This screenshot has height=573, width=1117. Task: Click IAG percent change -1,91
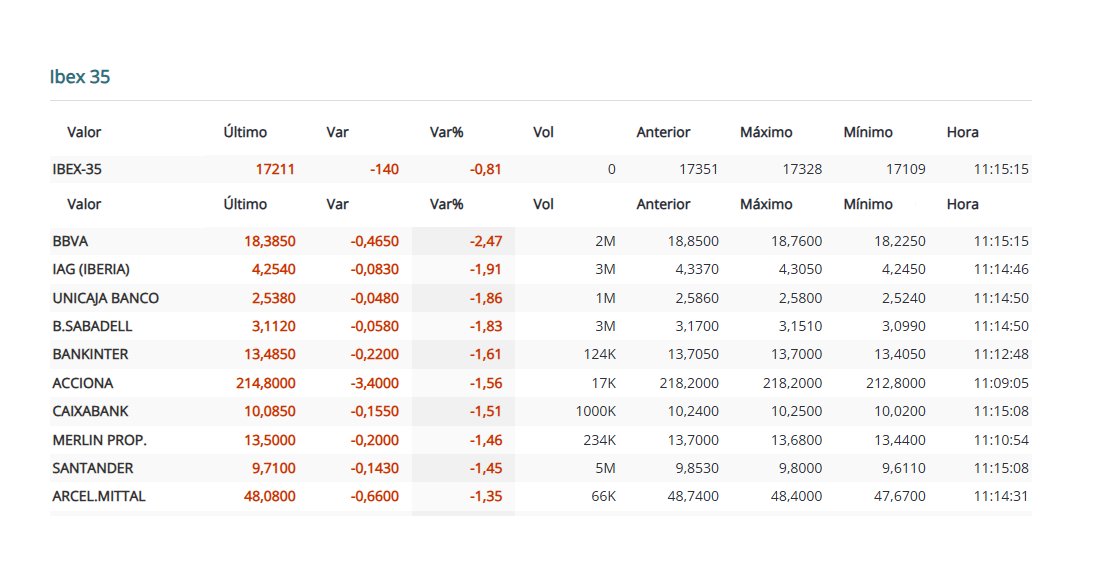click(x=486, y=269)
